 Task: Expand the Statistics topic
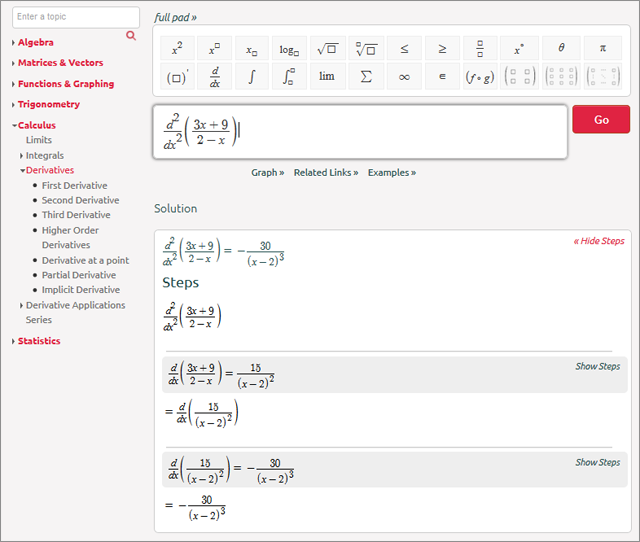[x=13, y=341]
